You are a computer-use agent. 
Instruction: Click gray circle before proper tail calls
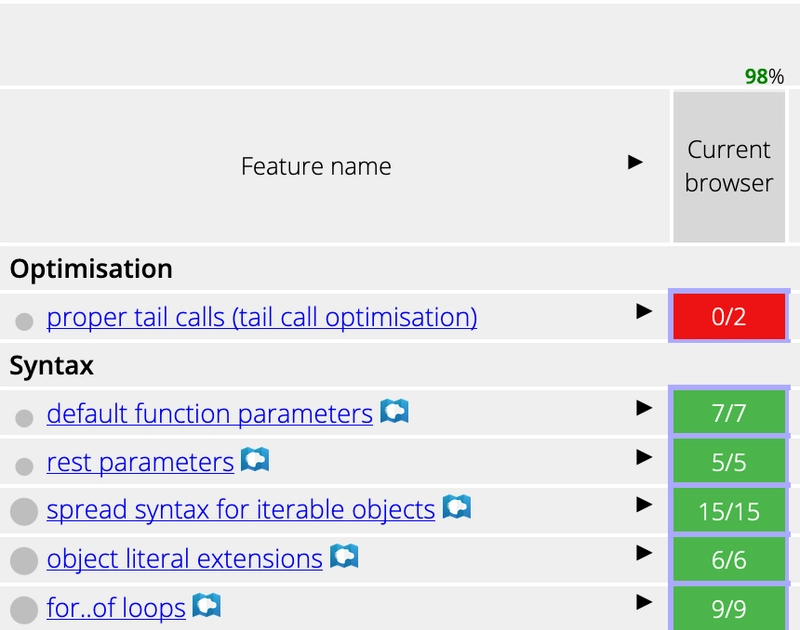[24, 322]
